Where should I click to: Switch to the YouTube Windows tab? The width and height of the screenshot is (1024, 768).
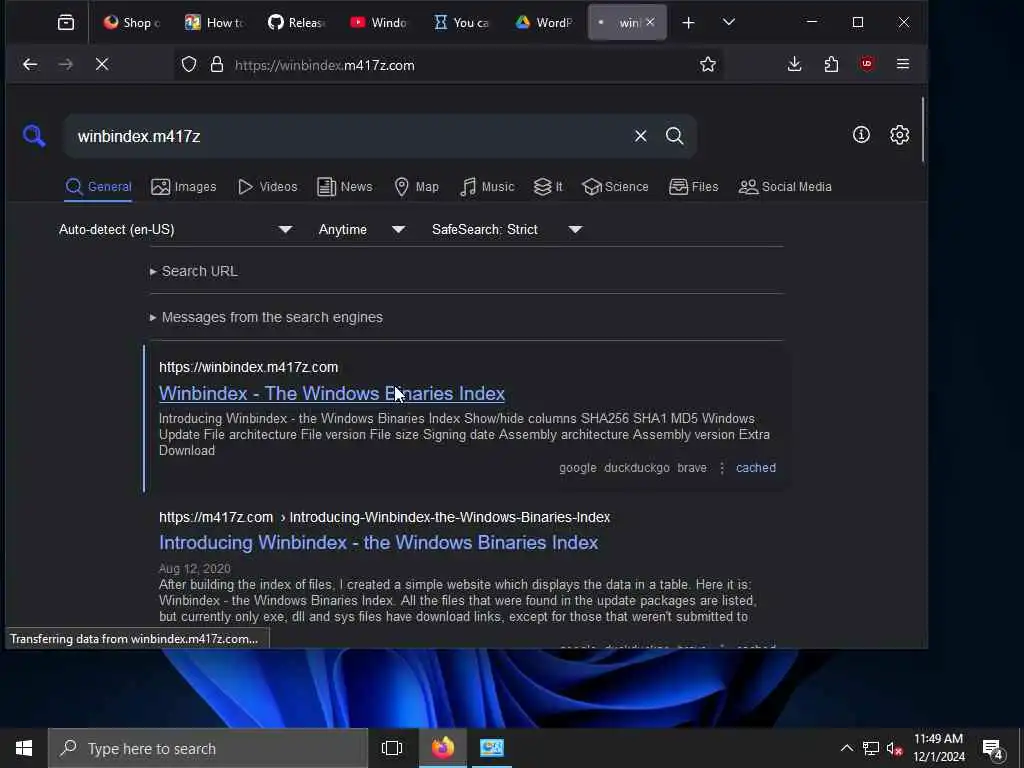pyautogui.click(x=379, y=23)
